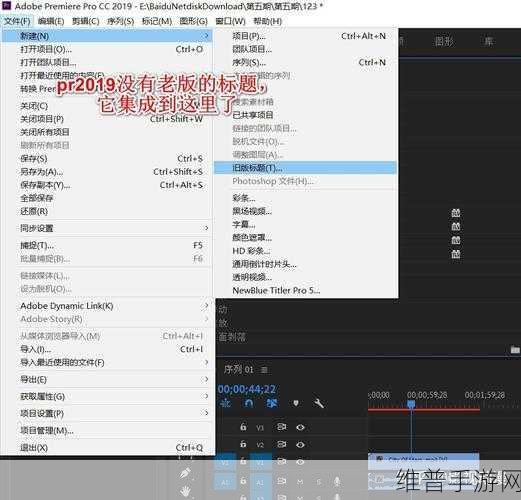
Task: Switch to the 库 workspace tab
Action: tap(488, 42)
